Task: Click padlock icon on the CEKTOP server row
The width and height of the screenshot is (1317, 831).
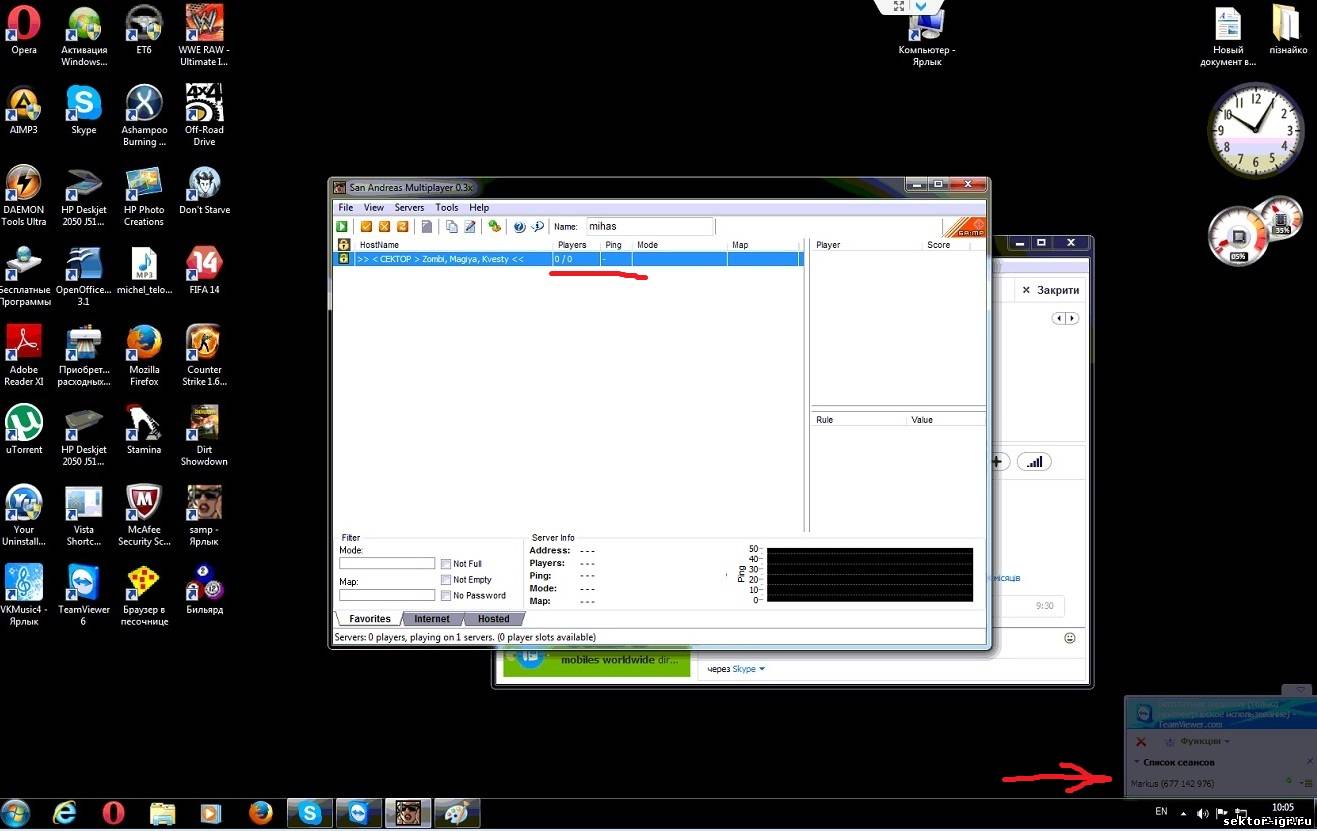Action: click(x=344, y=258)
